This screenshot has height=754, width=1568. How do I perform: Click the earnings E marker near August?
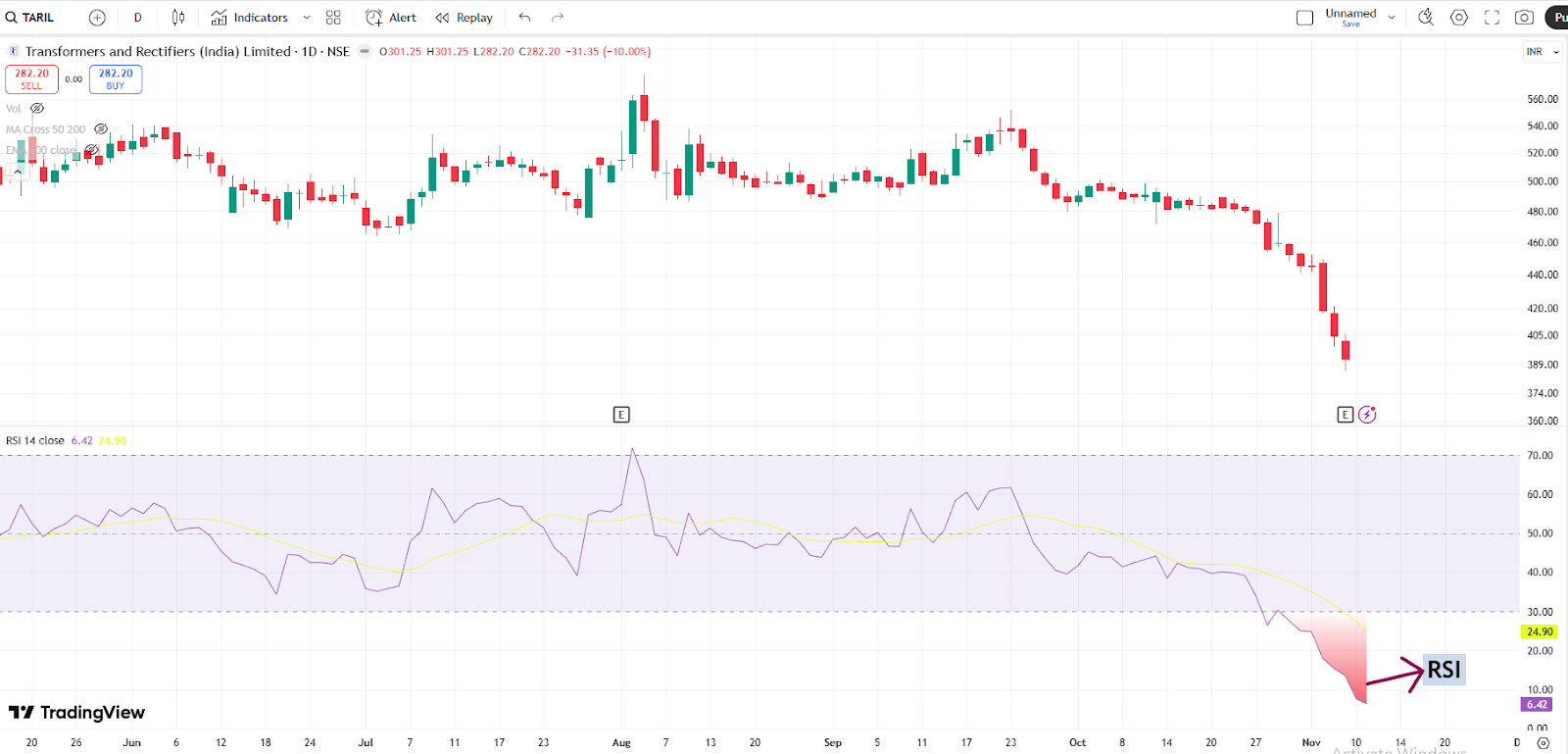click(621, 415)
